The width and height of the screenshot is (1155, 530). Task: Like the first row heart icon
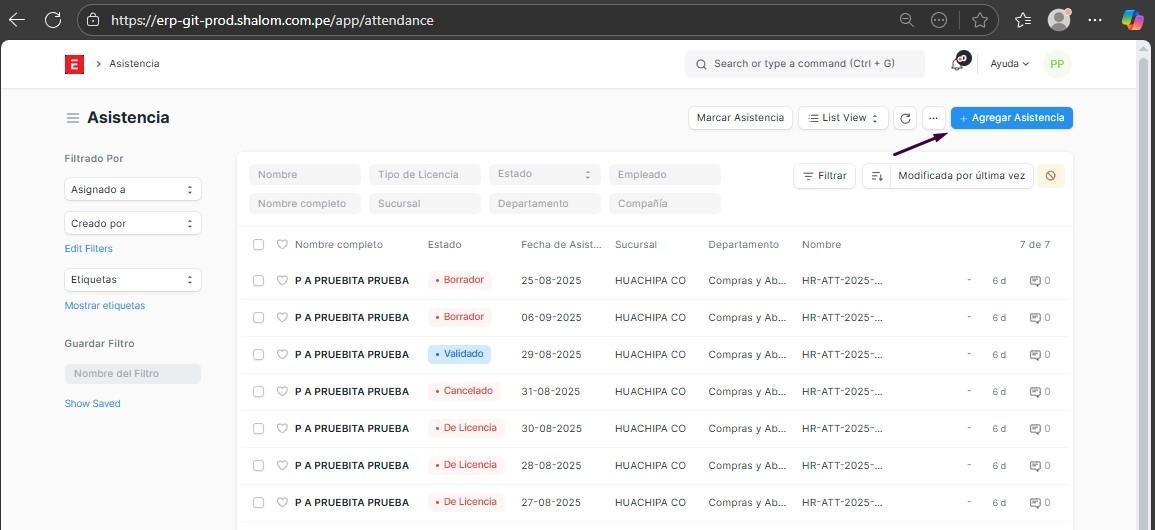coord(282,281)
